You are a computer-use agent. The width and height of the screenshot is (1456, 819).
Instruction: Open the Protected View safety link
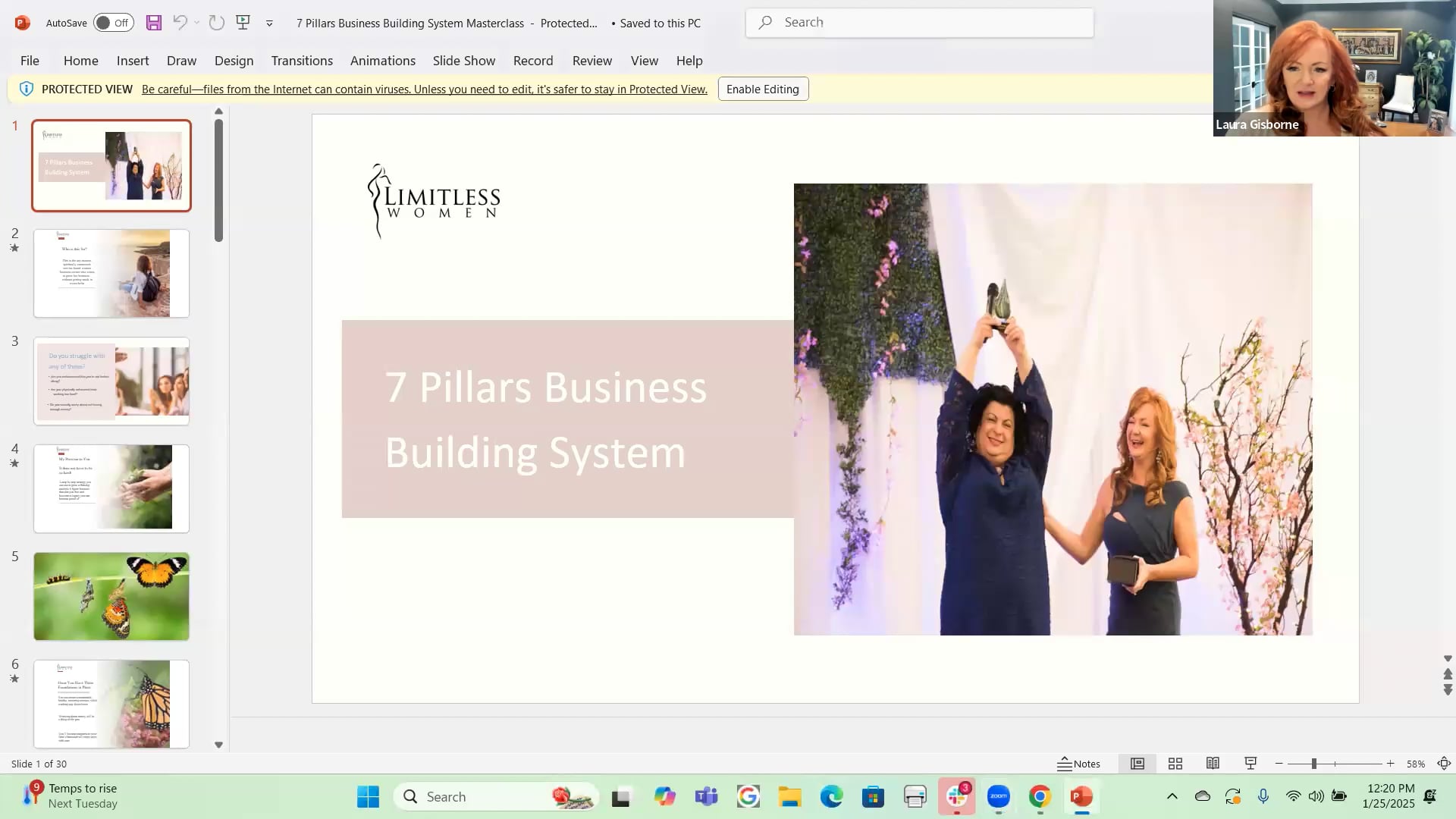424,89
